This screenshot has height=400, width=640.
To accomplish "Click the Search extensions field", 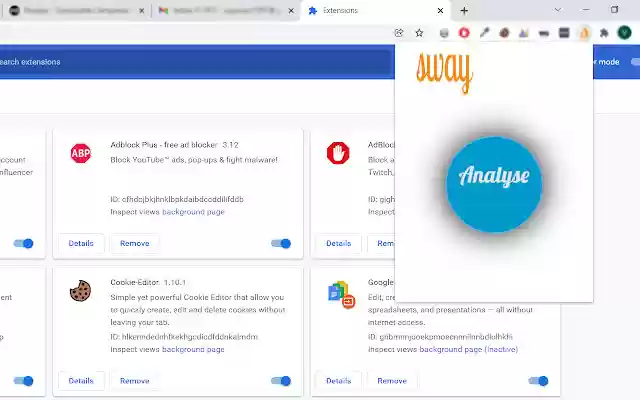I will [x=196, y=62].
